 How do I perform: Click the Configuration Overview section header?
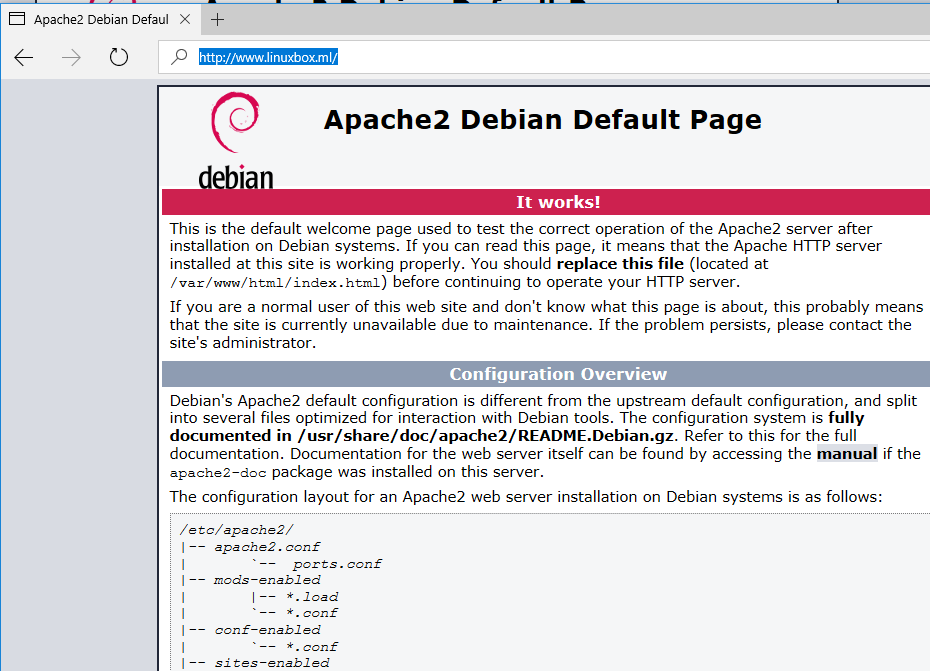click(557, 374)
